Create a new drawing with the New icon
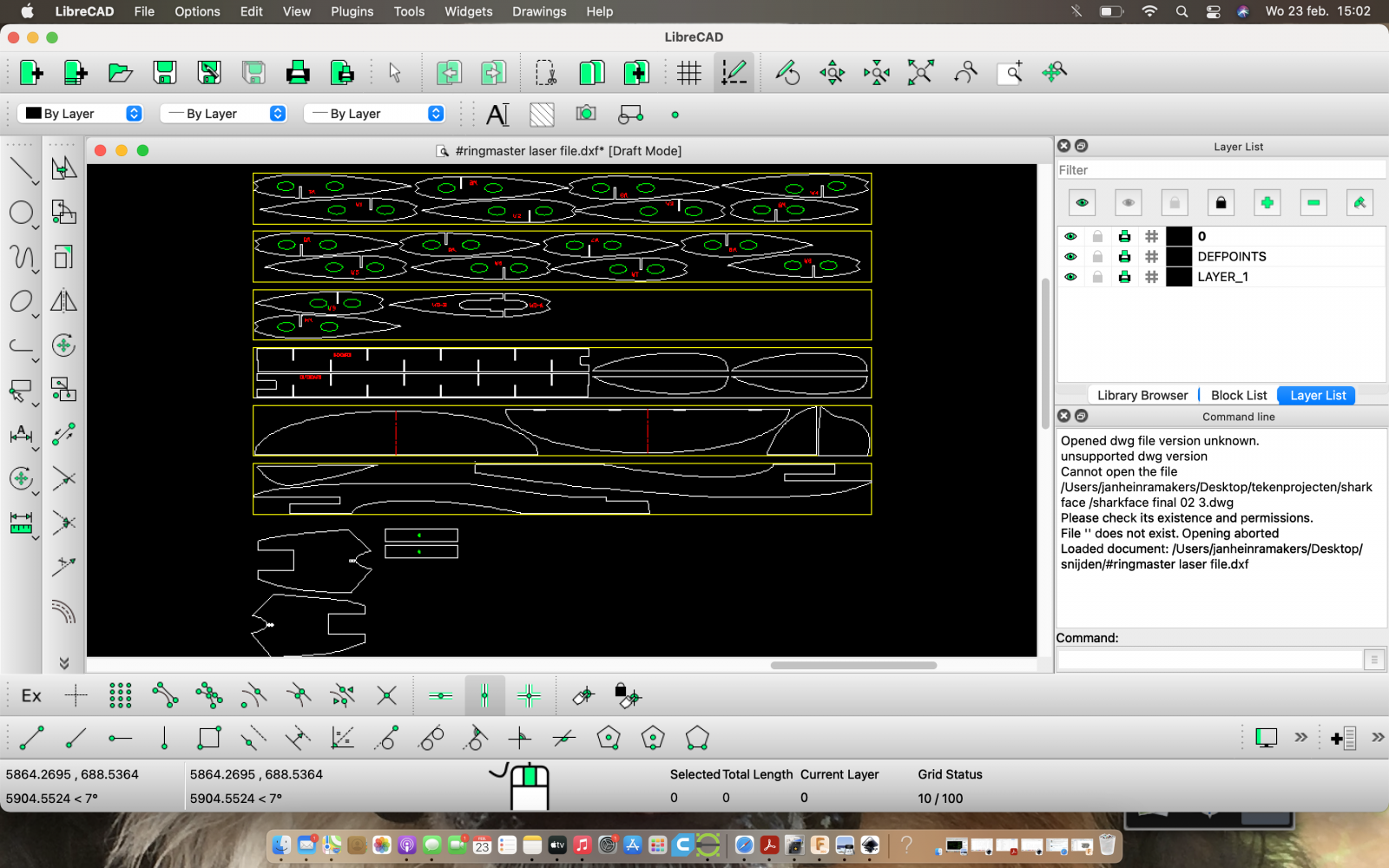1389x868 pixels. 31,72
